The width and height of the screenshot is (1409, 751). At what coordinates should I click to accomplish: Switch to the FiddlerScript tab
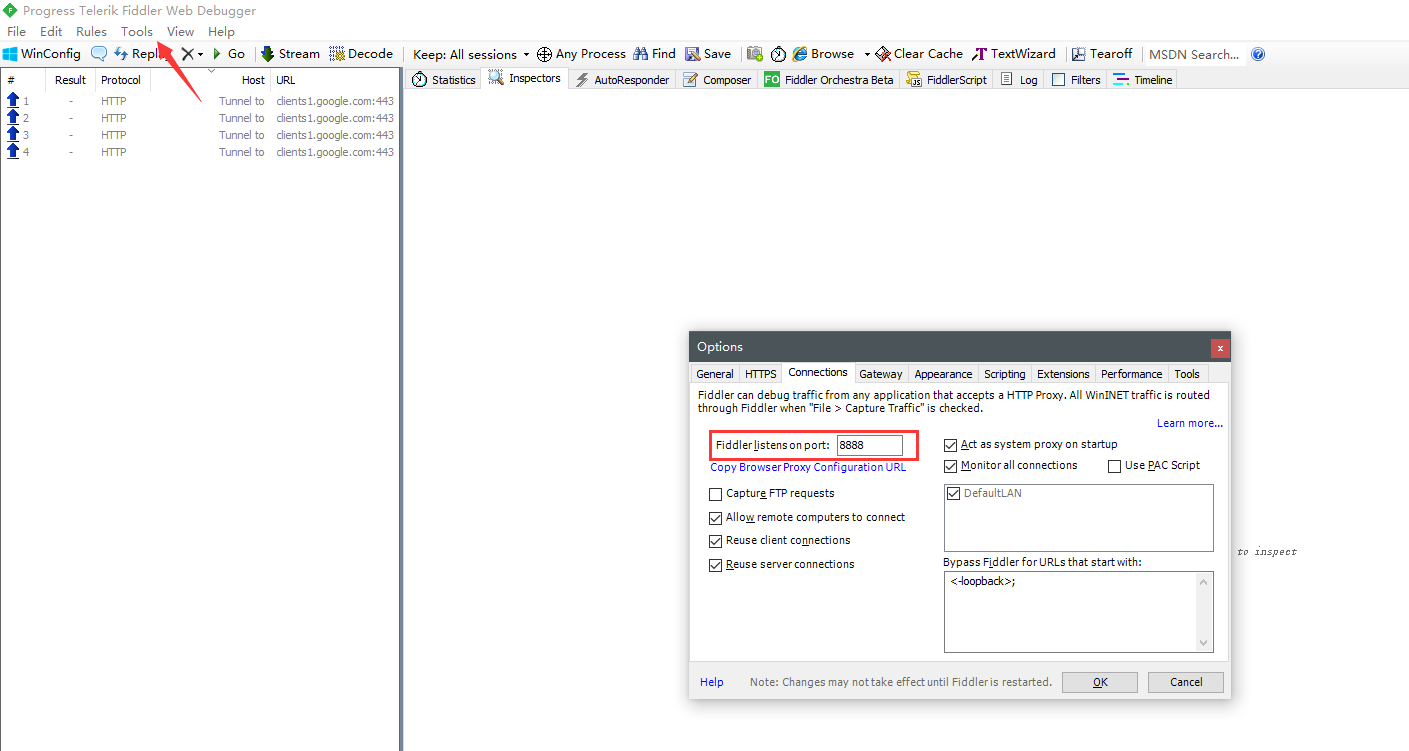(x=947, y=80)
